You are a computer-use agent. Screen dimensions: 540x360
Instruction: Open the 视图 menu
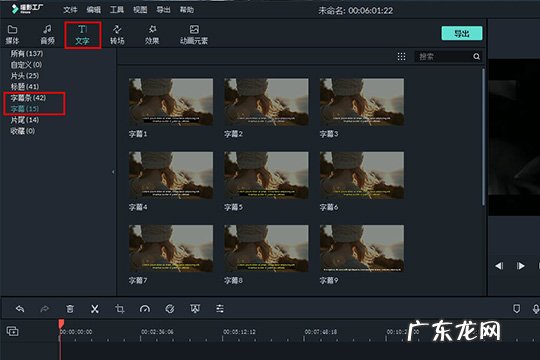click(x=140, y=10)
